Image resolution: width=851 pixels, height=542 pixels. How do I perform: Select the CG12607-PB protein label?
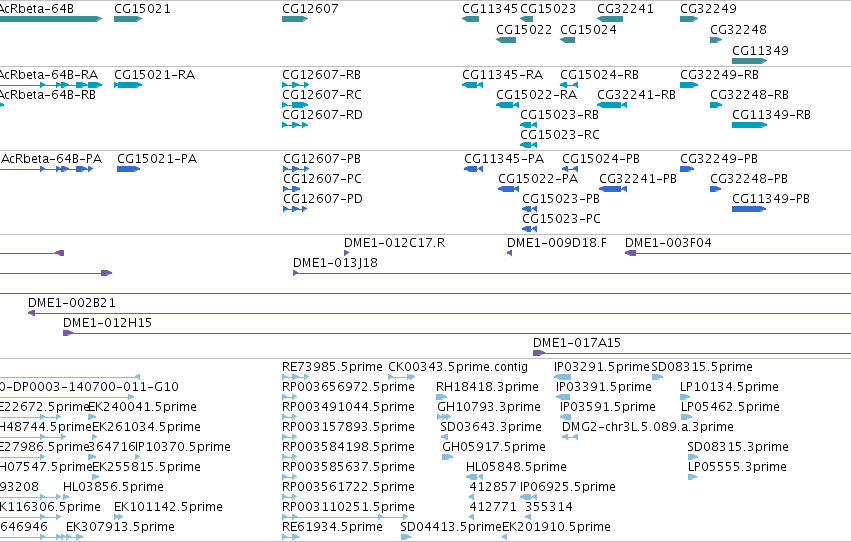tap(322, 158)
